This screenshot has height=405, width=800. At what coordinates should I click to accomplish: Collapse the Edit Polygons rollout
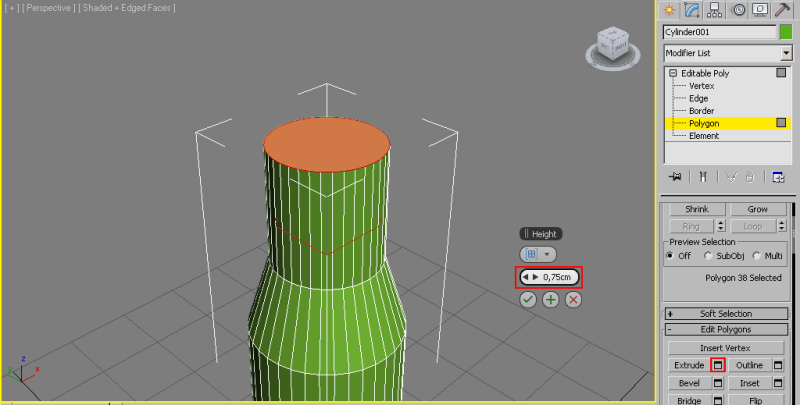click(x=726, y=330)
